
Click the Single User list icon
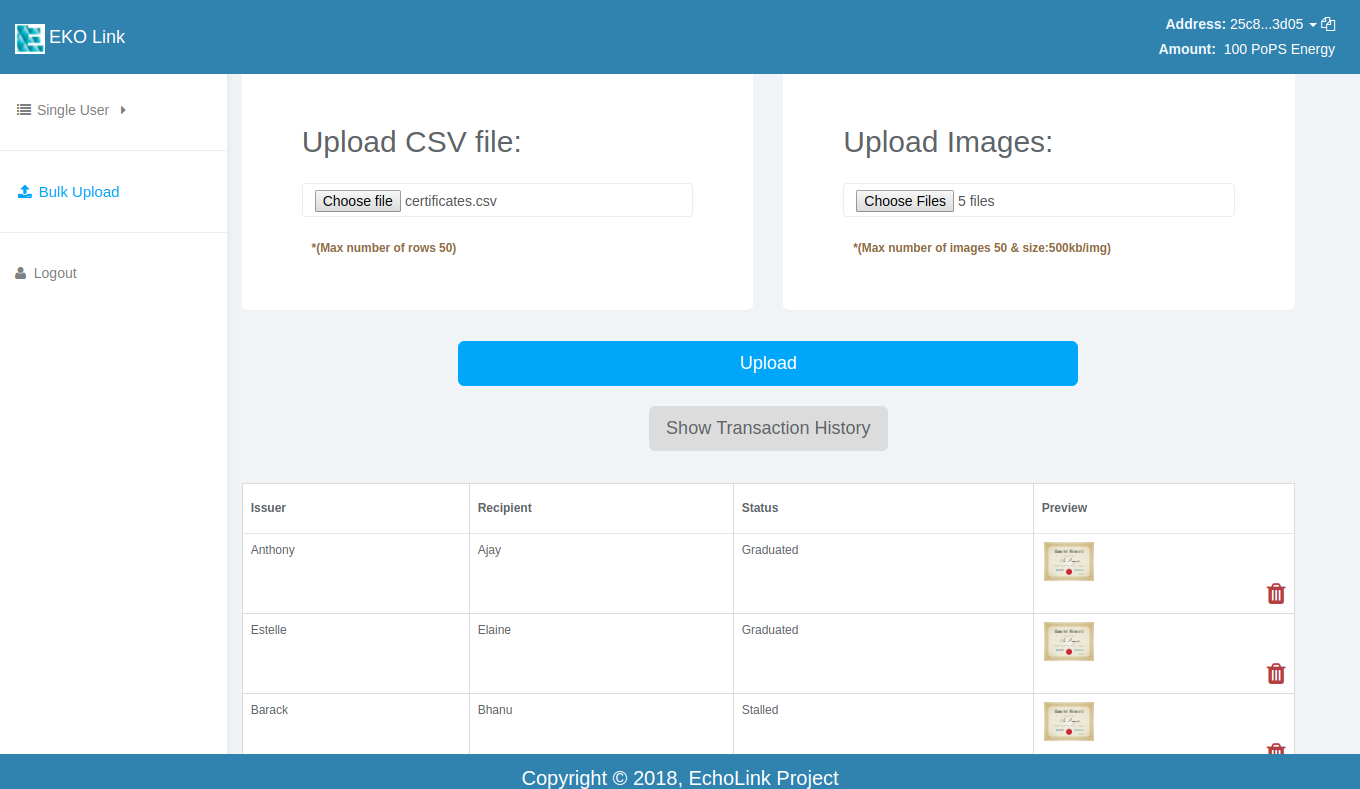coord(24,110)
